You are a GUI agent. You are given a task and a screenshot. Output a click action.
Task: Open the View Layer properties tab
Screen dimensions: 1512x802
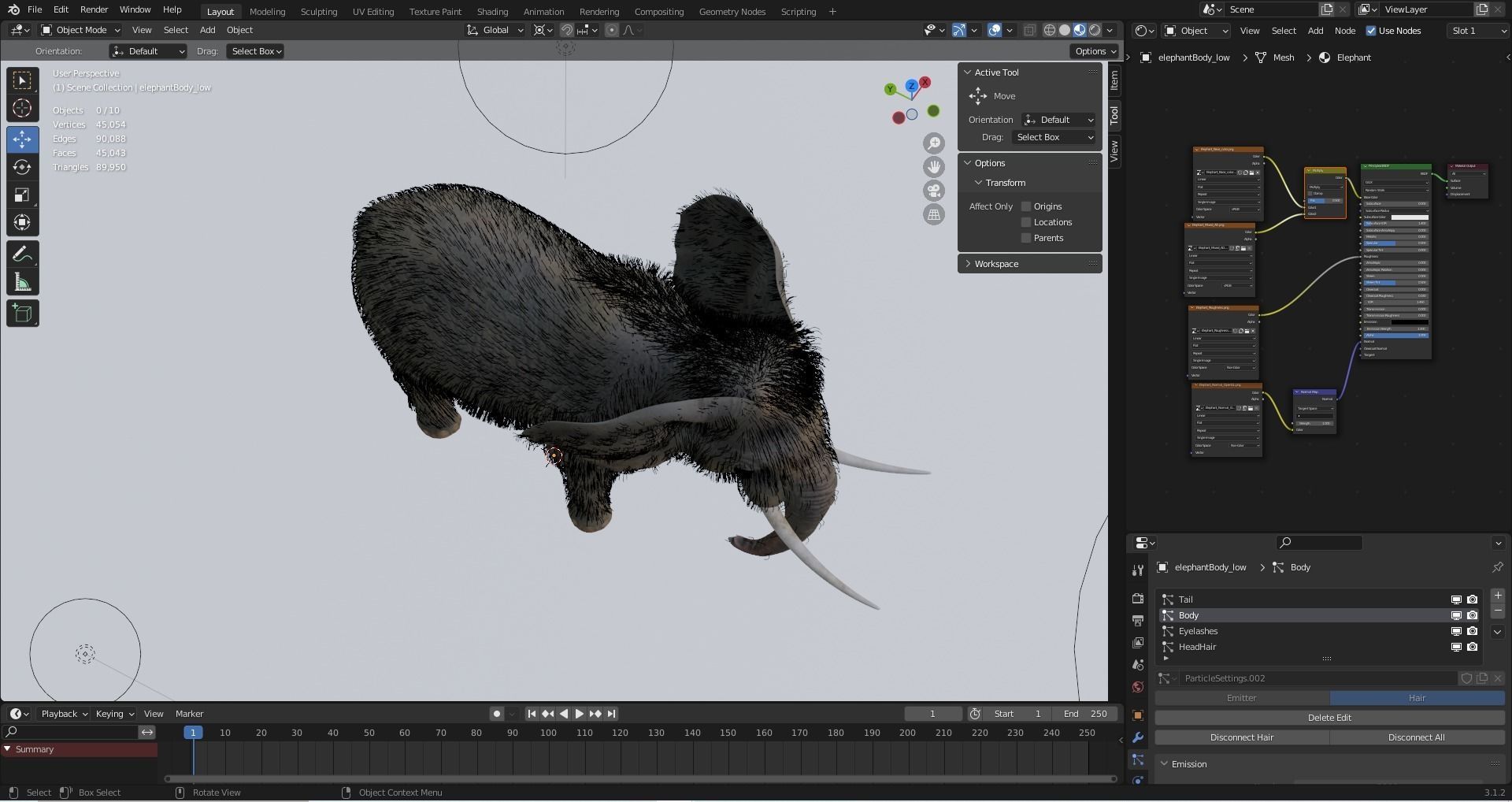[1137, 643]
